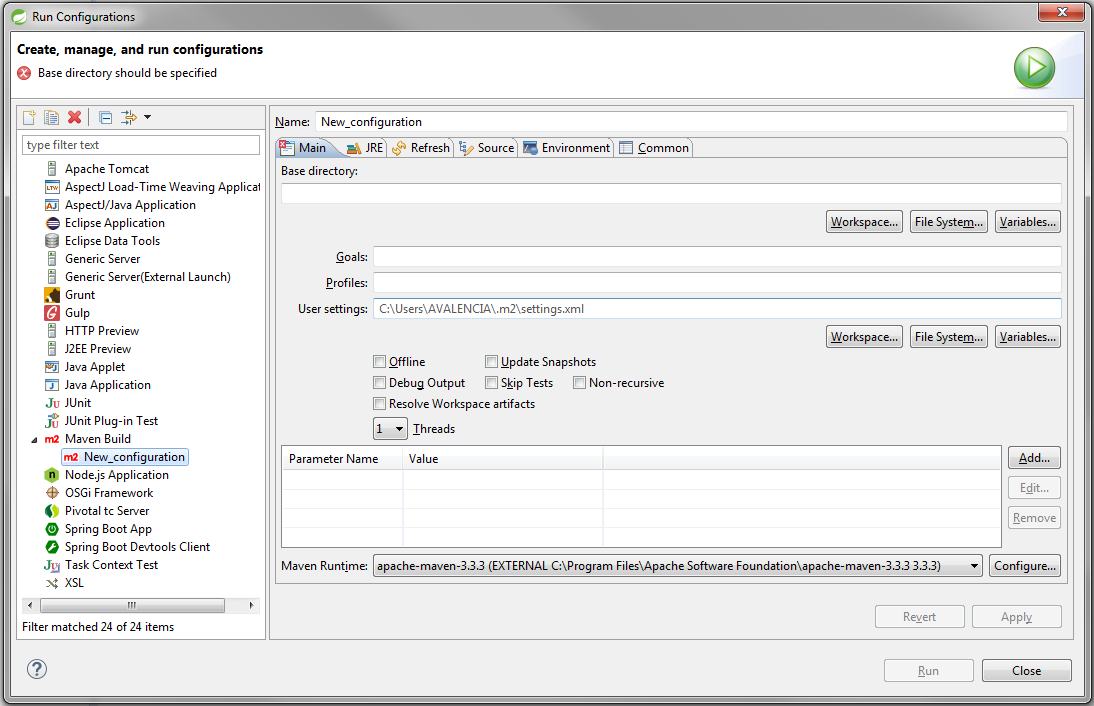Open the filter dropdown arrow in toolbar
This screenshot has width=1094, height=706.
(147, 117)
